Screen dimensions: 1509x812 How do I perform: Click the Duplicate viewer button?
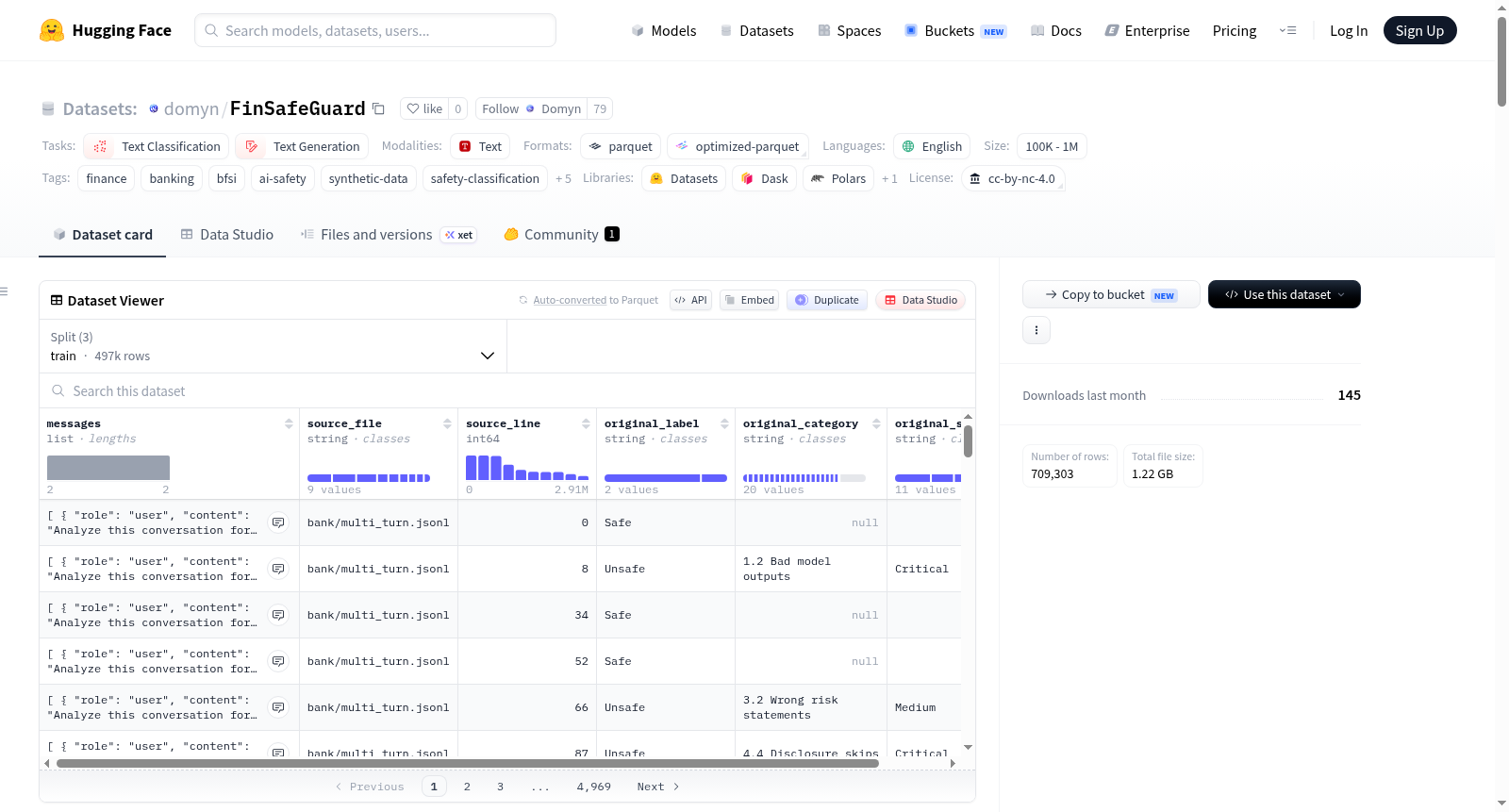(827, 300)
